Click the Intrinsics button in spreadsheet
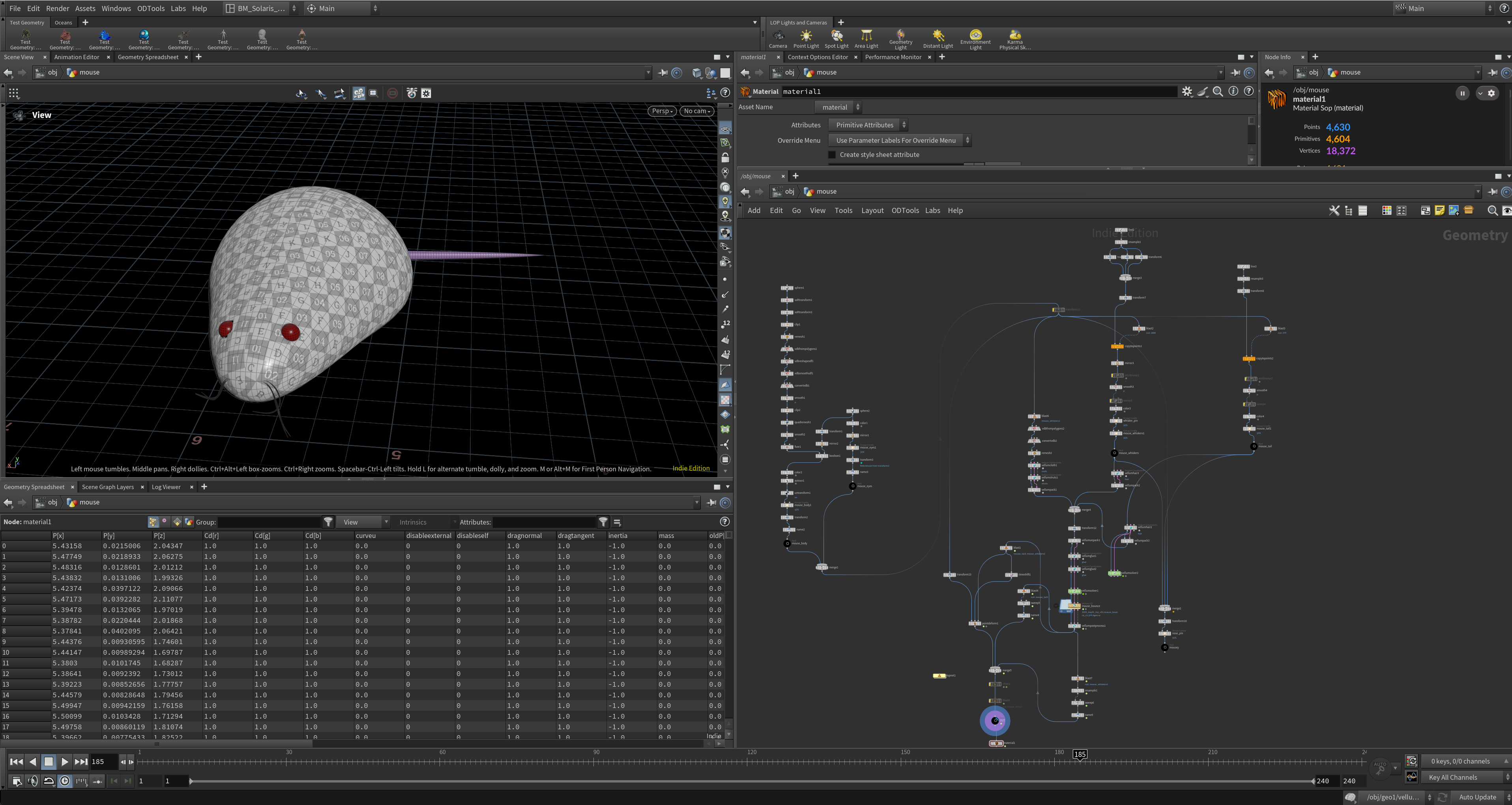Viewport: 1512px width, 805px height. pyautogui.click(x=413, y=522)
